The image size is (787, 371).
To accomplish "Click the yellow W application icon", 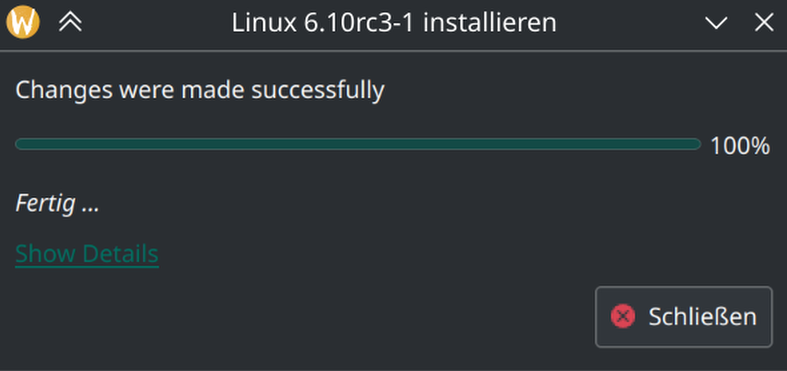I will tap(23, 22).
